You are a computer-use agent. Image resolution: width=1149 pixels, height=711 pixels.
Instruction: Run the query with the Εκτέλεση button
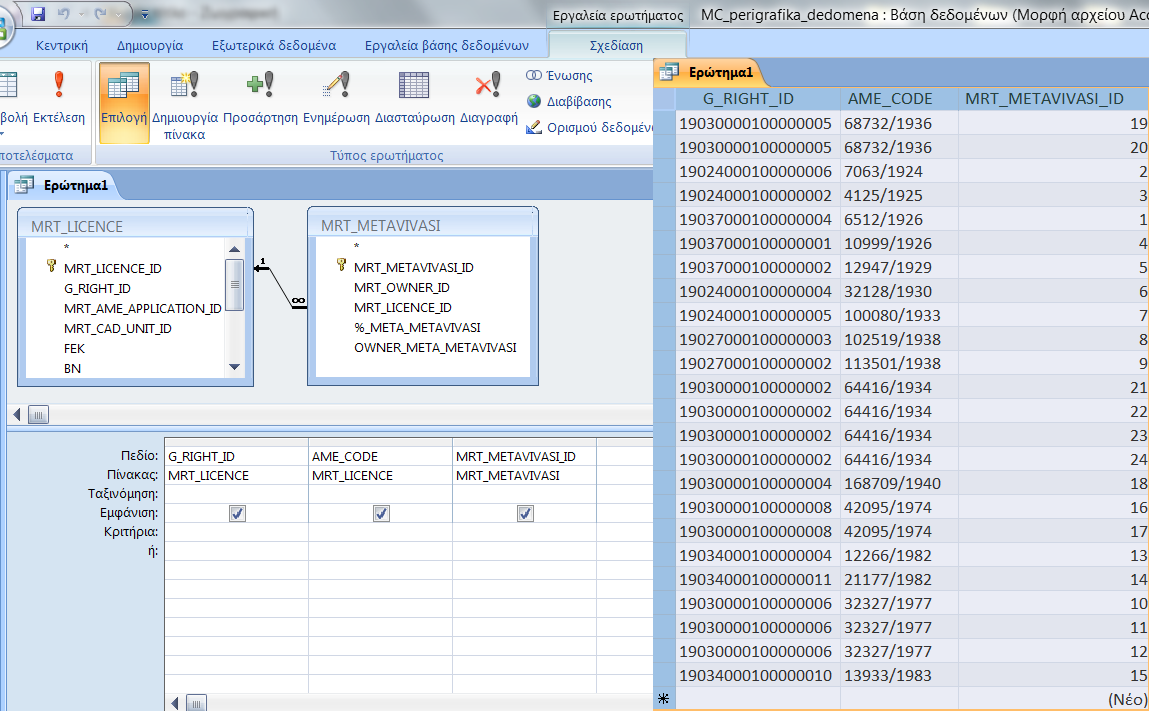tap(59, 98)
